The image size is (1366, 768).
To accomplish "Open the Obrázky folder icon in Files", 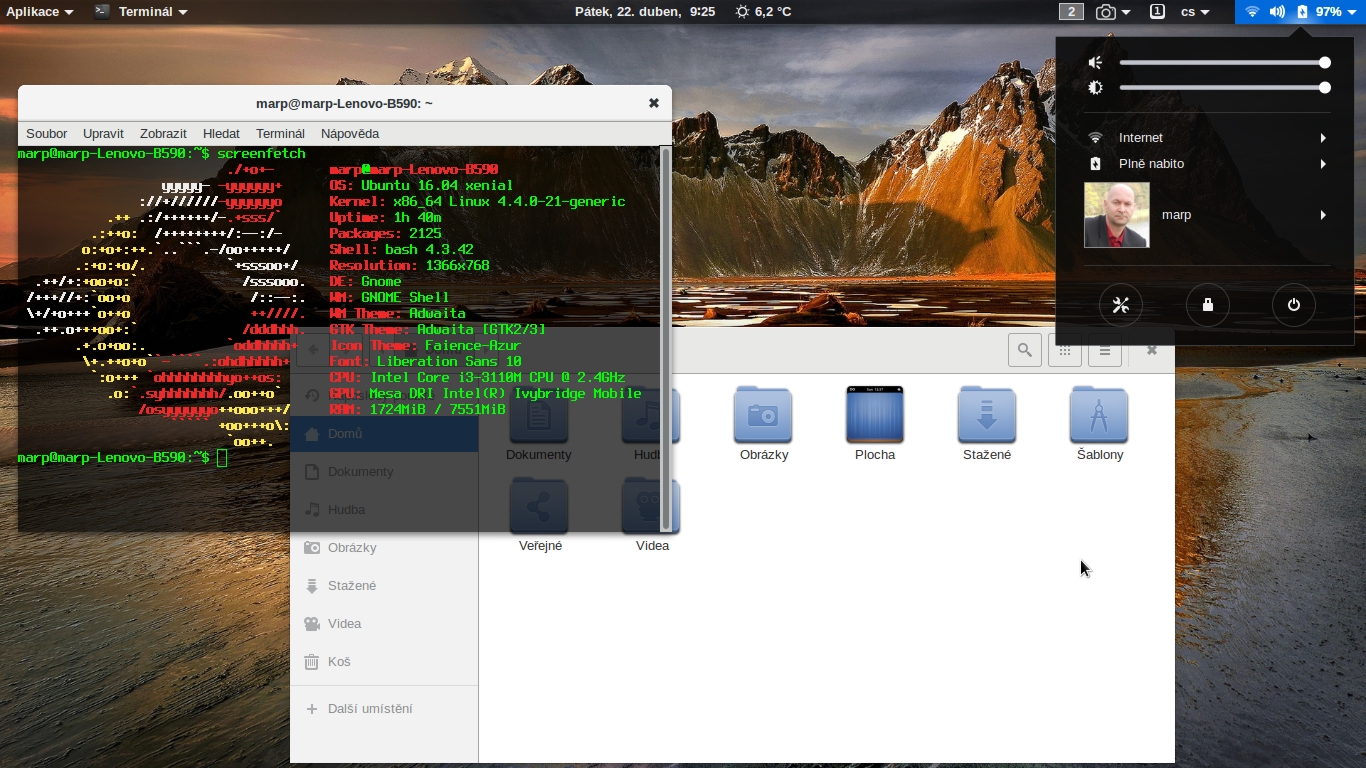I will [763, 414].
